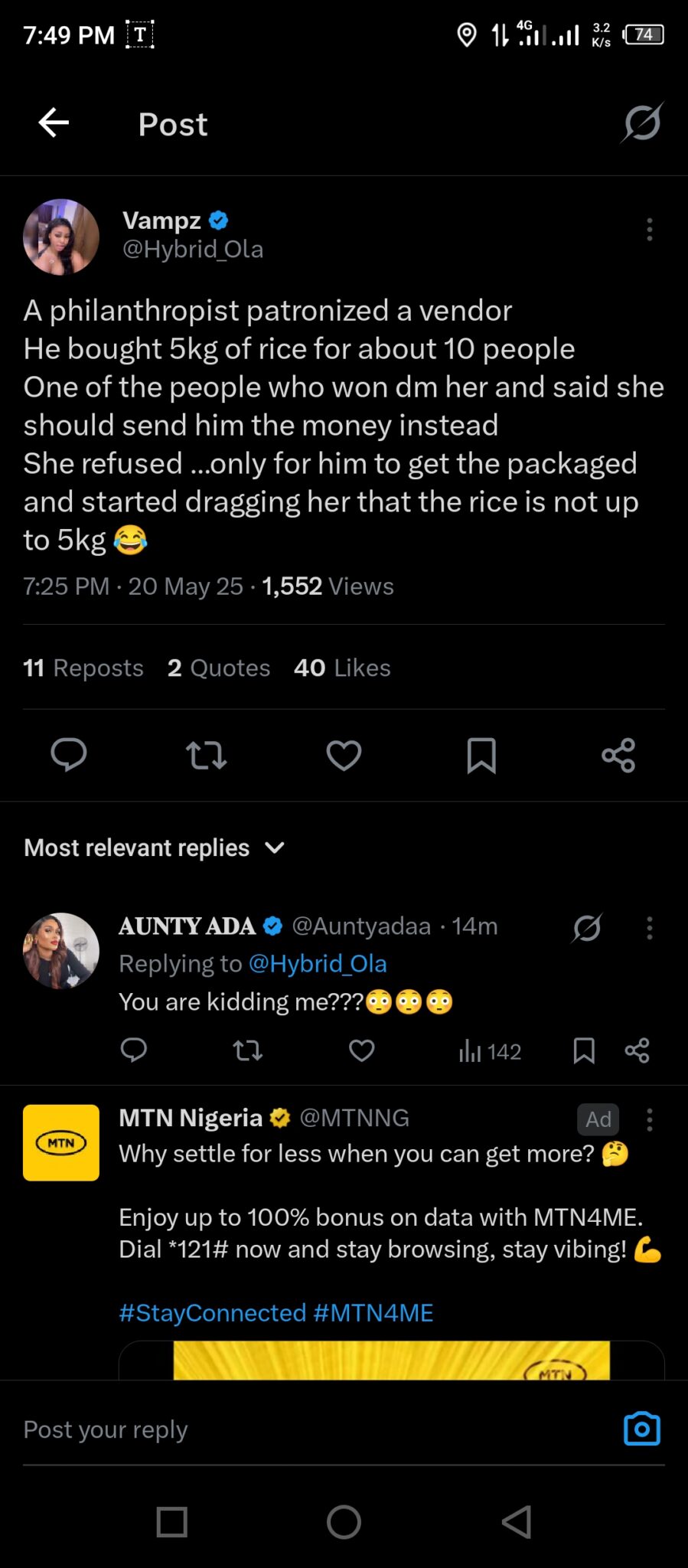The image size is (688, 1568).
Task: Tap the back arrow in Post header
Action: click(54, 122)
